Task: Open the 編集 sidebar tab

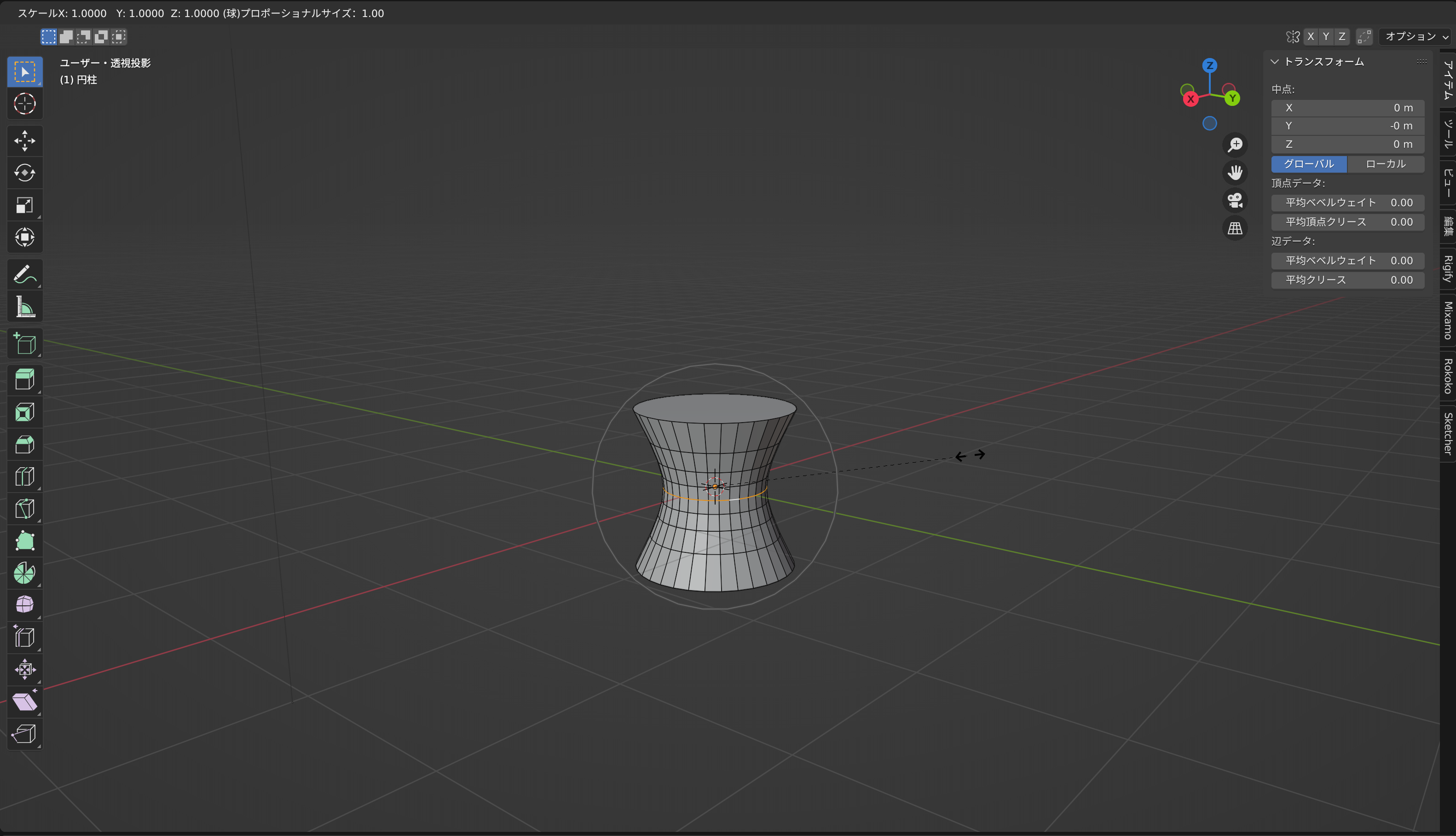Action: 1448,226
